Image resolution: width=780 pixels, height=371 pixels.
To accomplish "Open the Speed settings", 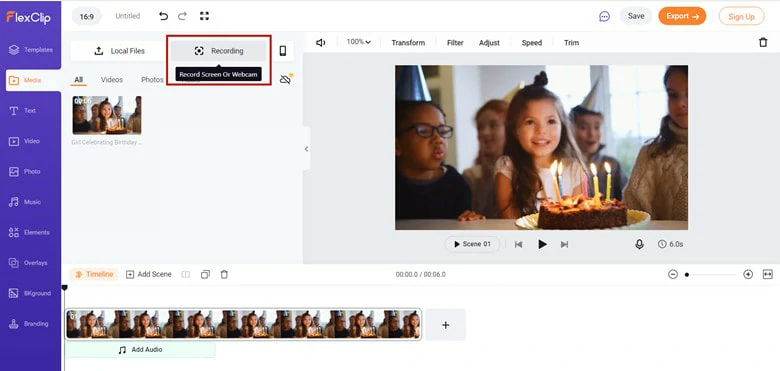I will click(x=531, y=43).
